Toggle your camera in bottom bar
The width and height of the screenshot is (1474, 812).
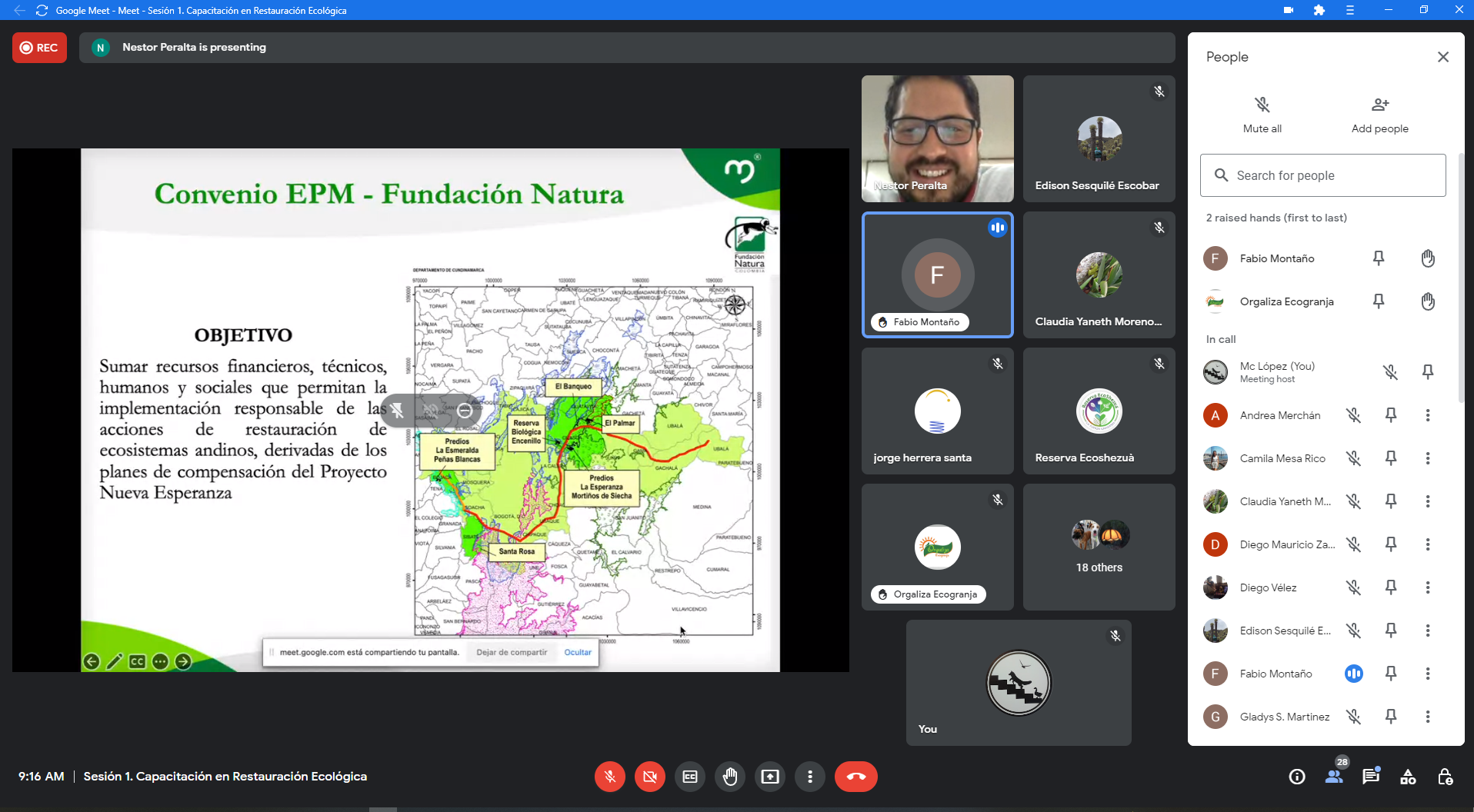tap(650, 777)
